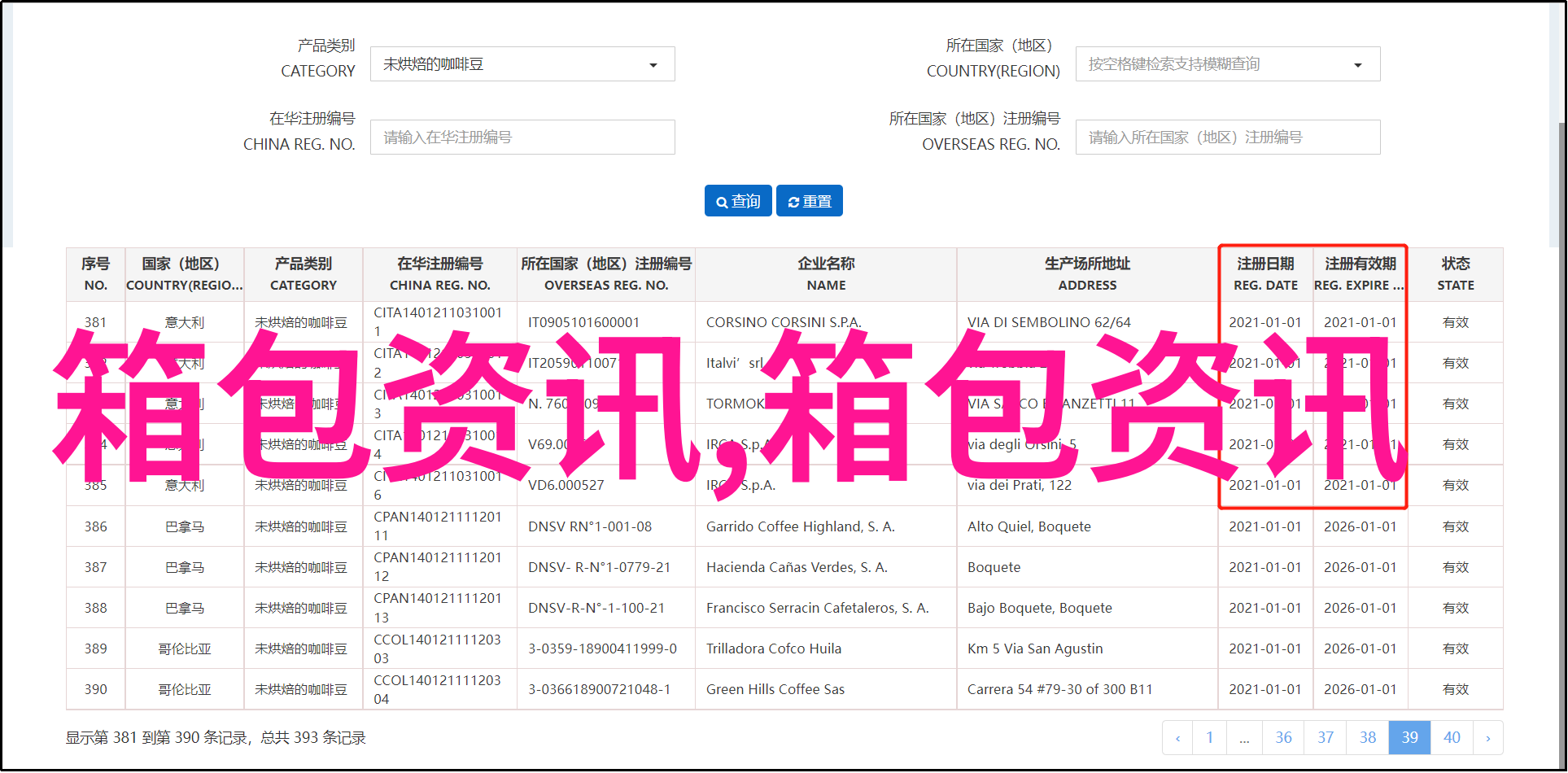This screenshot has width=1568, height=773.
Task: Click the record count summary text
Action: pos(216,738)
